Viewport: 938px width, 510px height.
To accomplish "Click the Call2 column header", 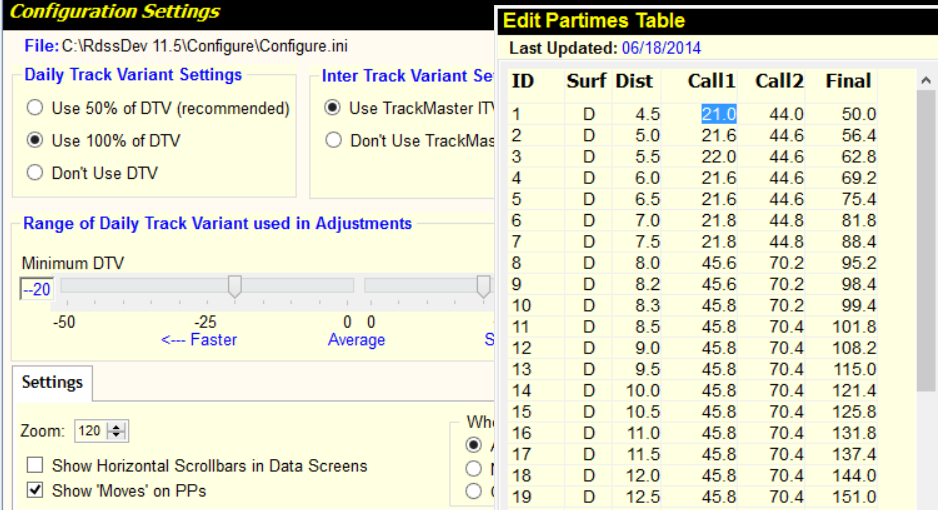I will tap(779, 81).
